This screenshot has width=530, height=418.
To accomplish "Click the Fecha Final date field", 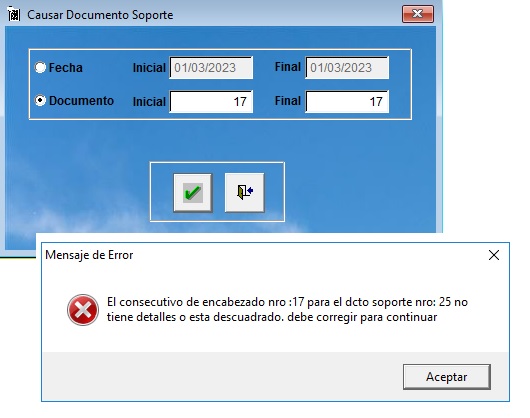I will point(347,68).
